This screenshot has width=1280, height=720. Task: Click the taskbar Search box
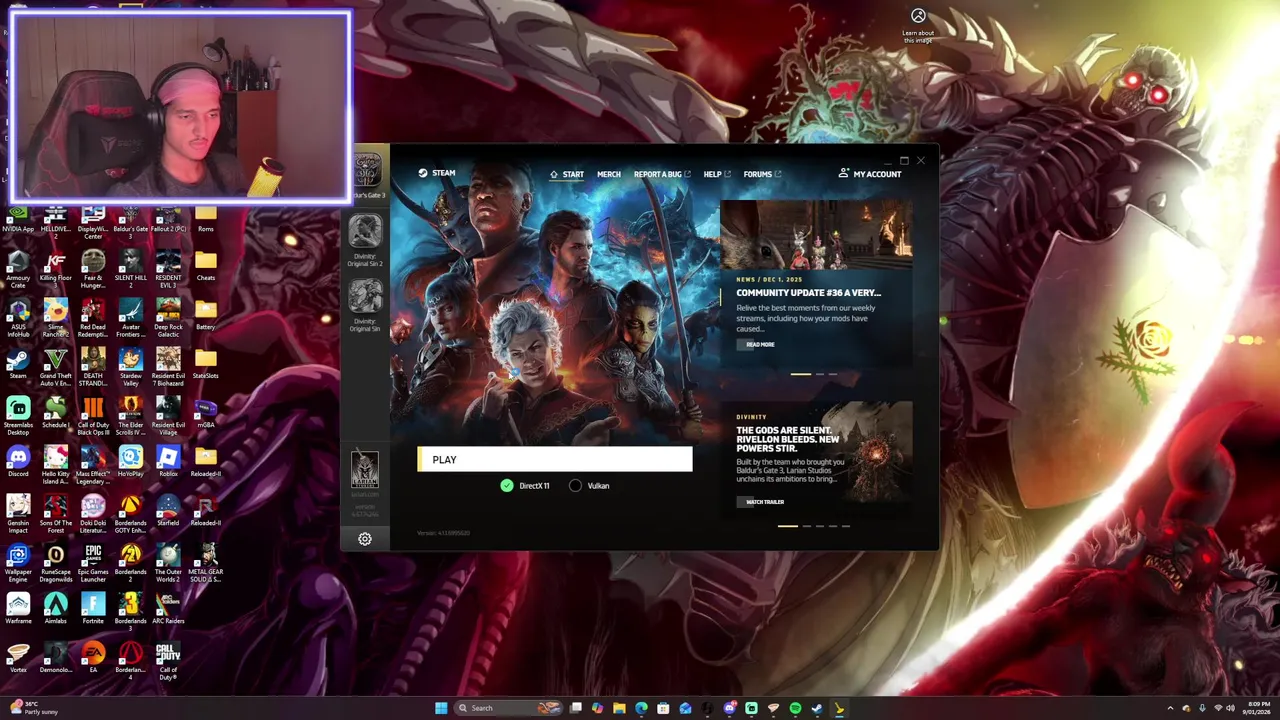tap(507, 708)
